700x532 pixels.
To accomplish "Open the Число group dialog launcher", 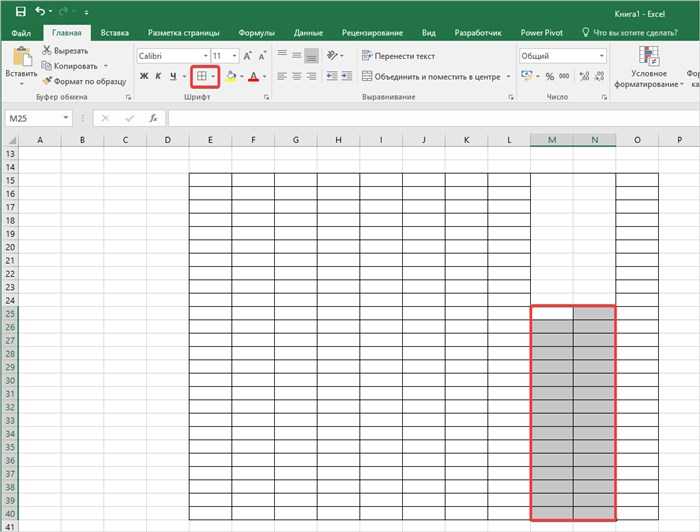I will tap(604, 97).
